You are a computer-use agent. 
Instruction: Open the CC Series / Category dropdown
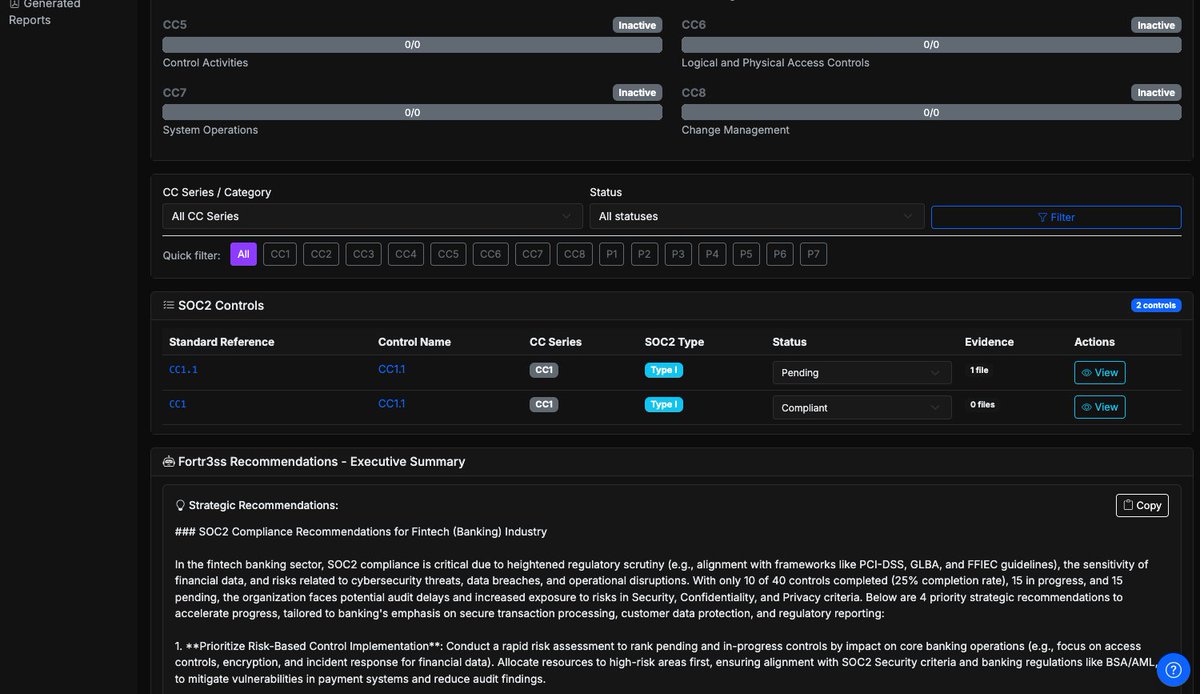point(372,216)
